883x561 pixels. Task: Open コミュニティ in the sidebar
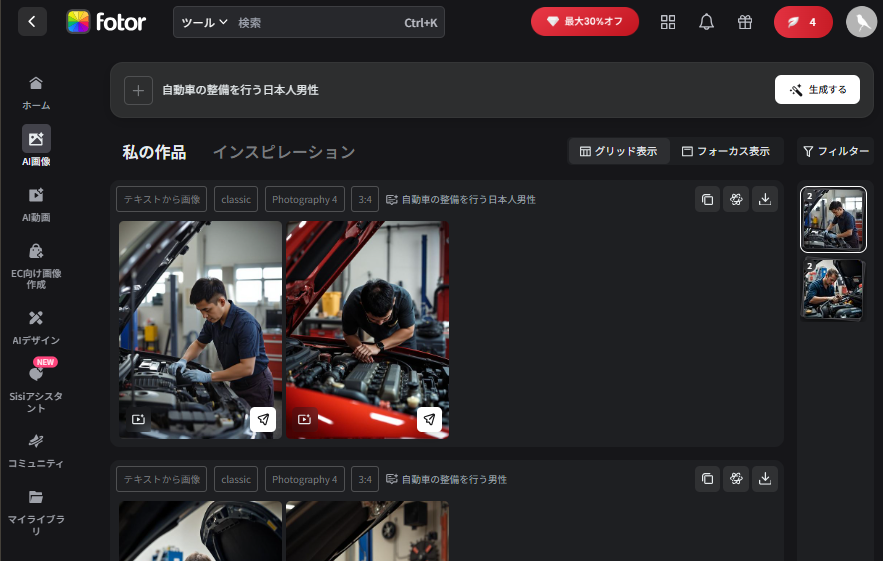pyautogui.click(x=36, y=450)
